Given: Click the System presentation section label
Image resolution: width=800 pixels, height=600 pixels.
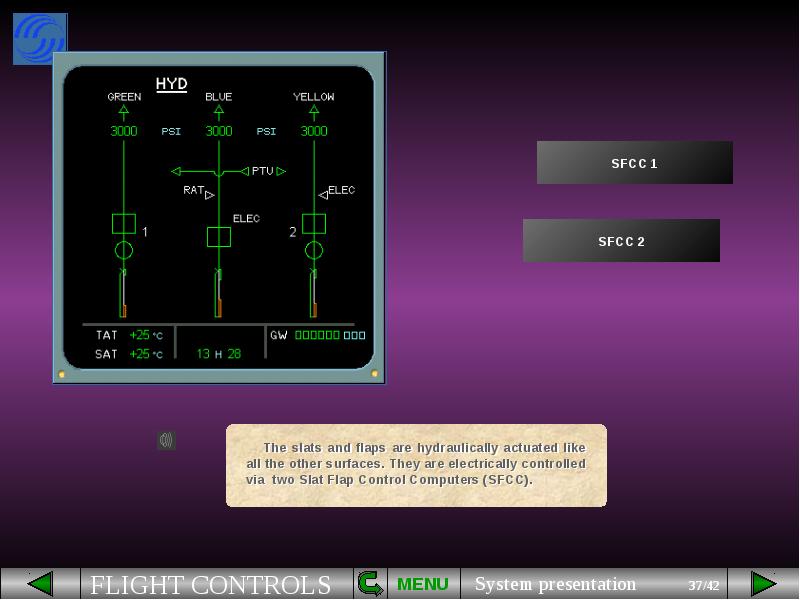Looking at the screenshot, I should pos(556,584).
